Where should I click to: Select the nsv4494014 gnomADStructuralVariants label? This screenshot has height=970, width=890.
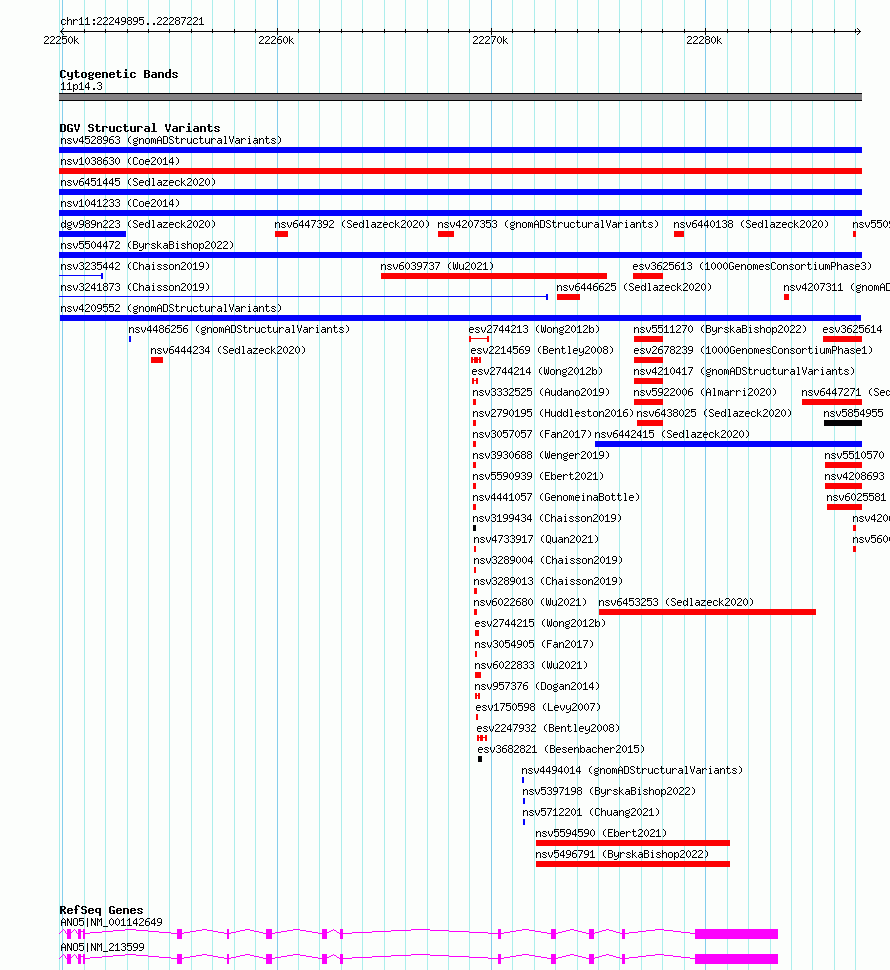(632, 771)
